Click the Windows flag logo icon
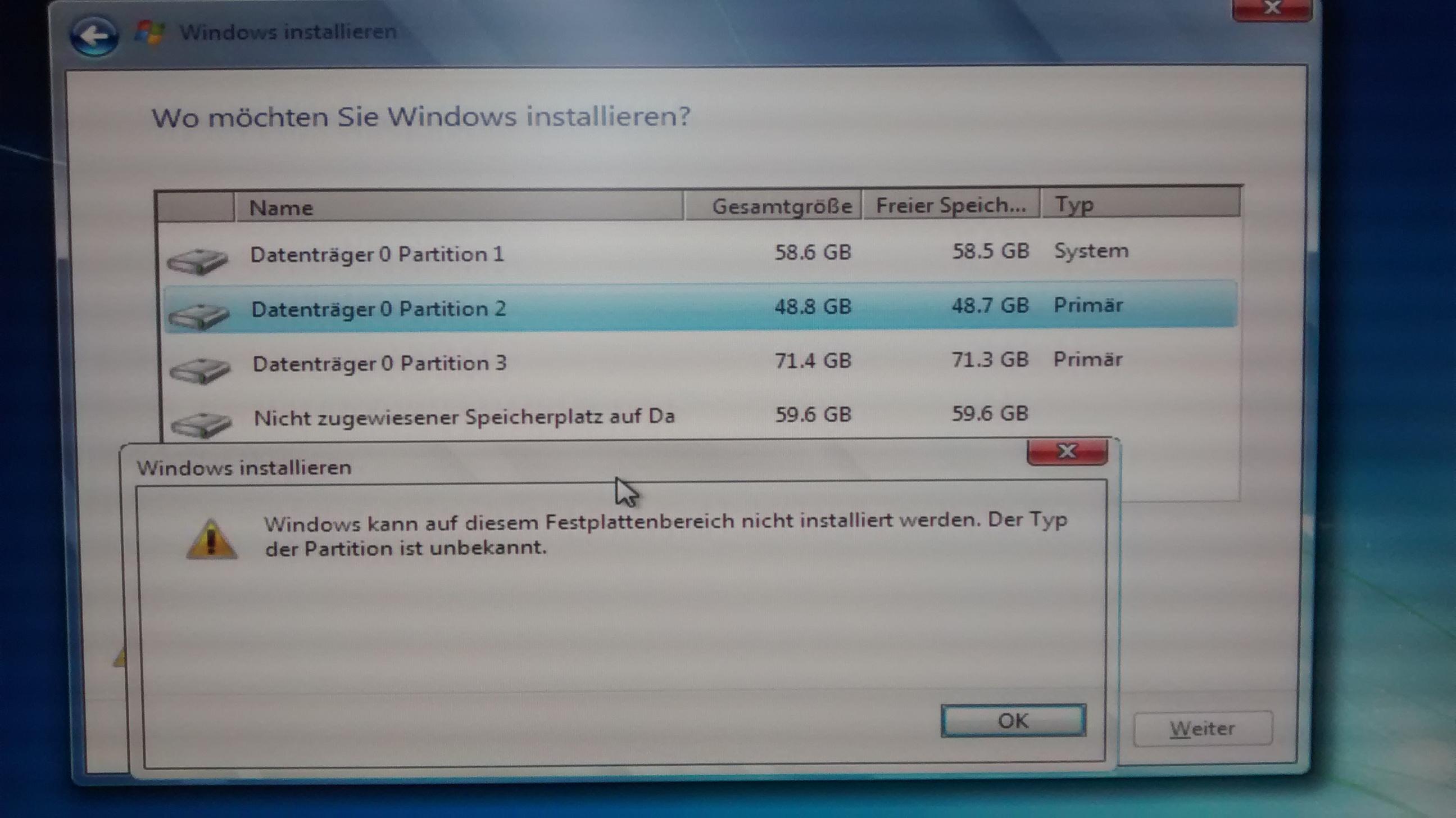Screen dimensions: 1456x818 [149, 33]
